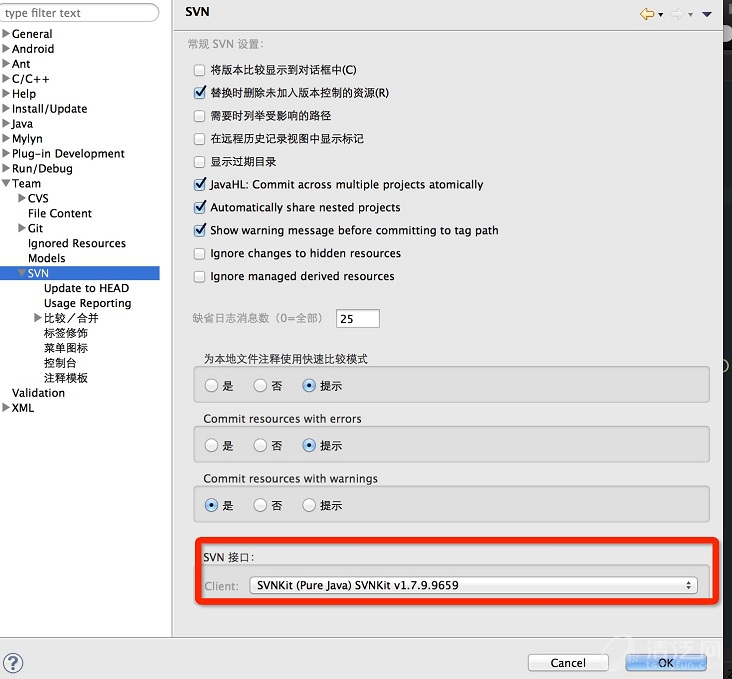Toggle JavaHL commit across multiple projects
The image size is (732, 679).
pyautogui.click(x=200, y=185)
